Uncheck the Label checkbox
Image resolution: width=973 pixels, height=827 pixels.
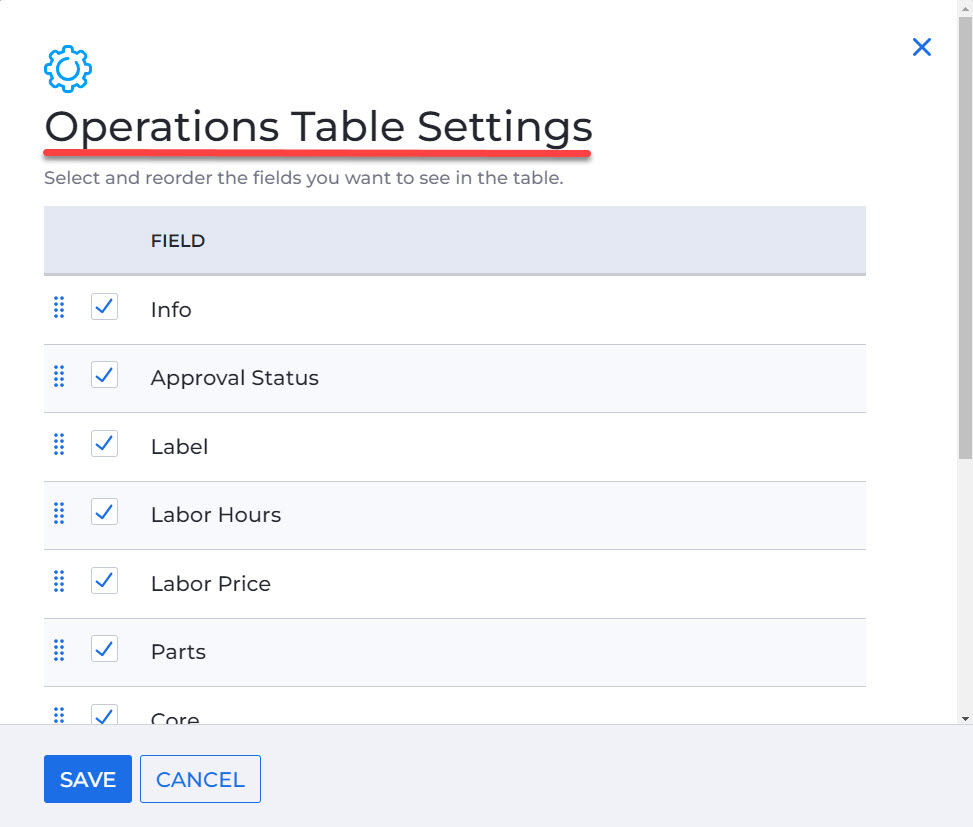coord(104,444)
